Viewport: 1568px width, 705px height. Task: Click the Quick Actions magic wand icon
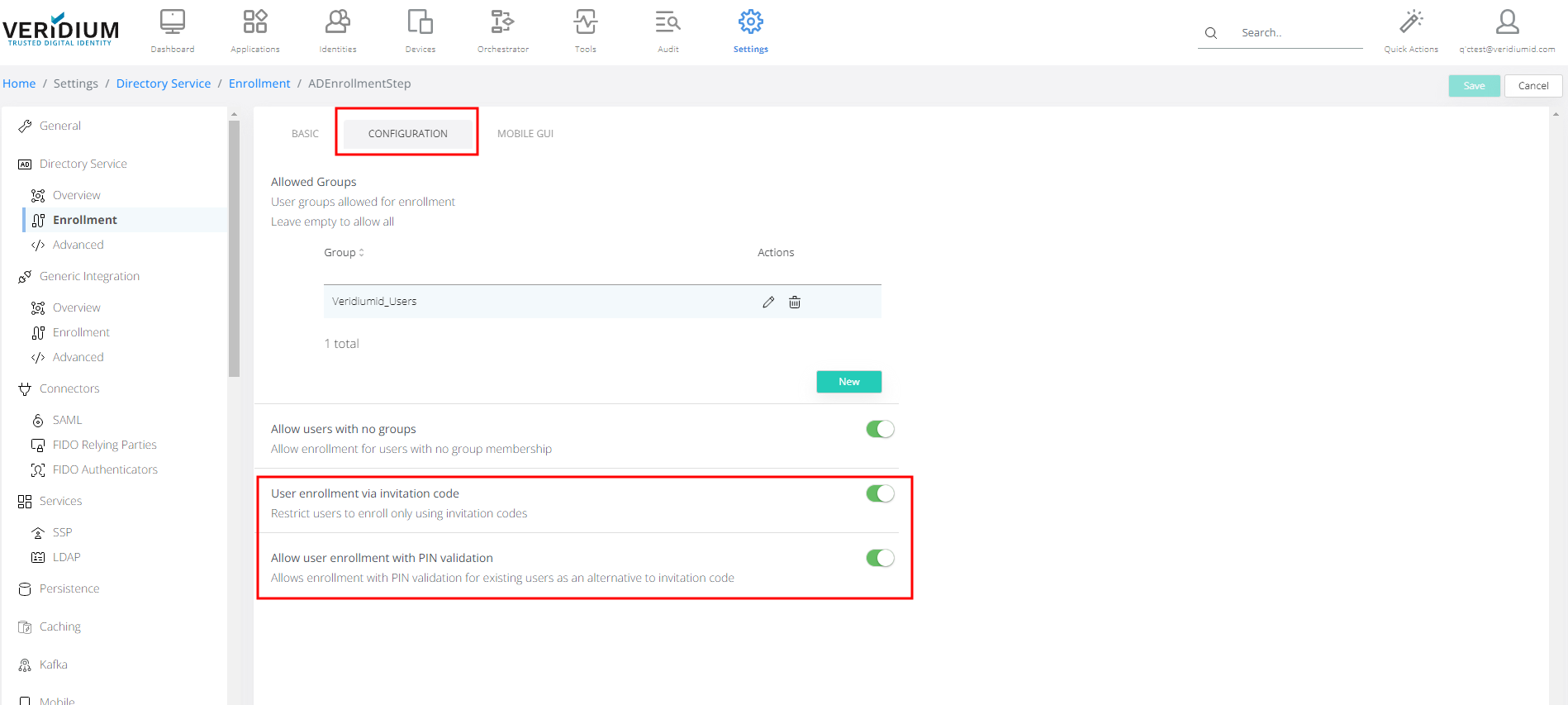pos(1411,22)
